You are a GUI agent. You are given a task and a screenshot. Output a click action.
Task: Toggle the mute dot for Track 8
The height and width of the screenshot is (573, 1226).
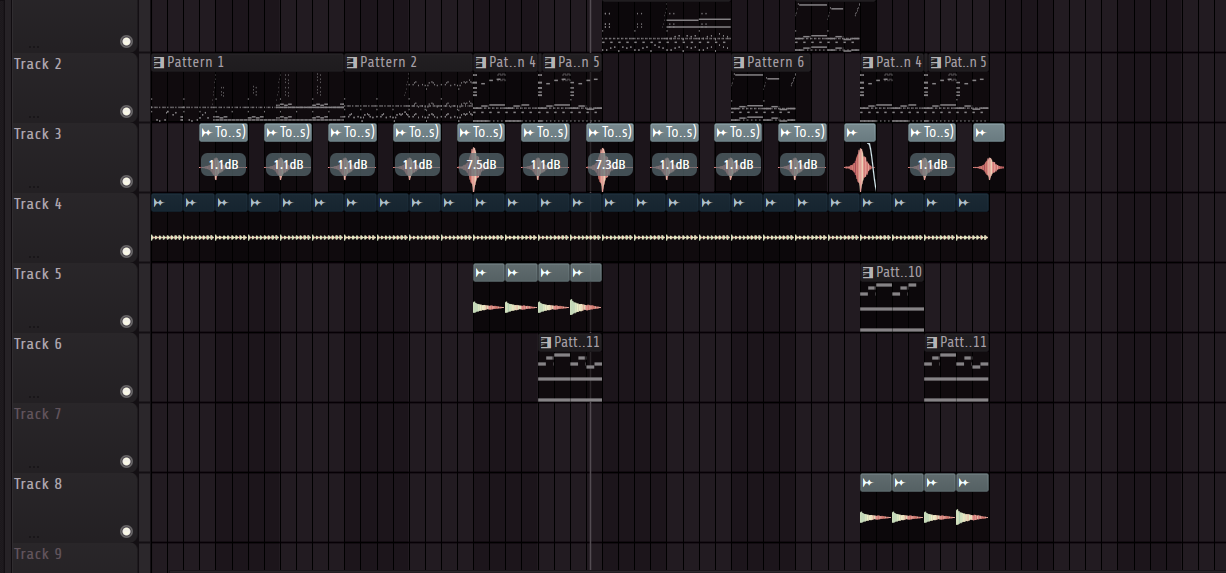(126, 532)
